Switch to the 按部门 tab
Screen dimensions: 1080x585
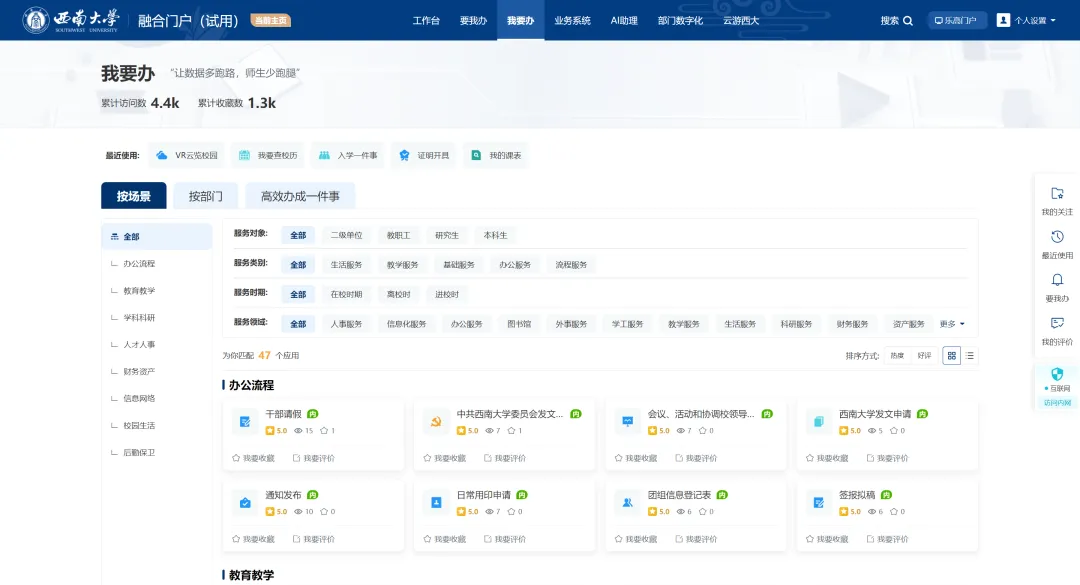pyautogui.click(x=206, y=196)
